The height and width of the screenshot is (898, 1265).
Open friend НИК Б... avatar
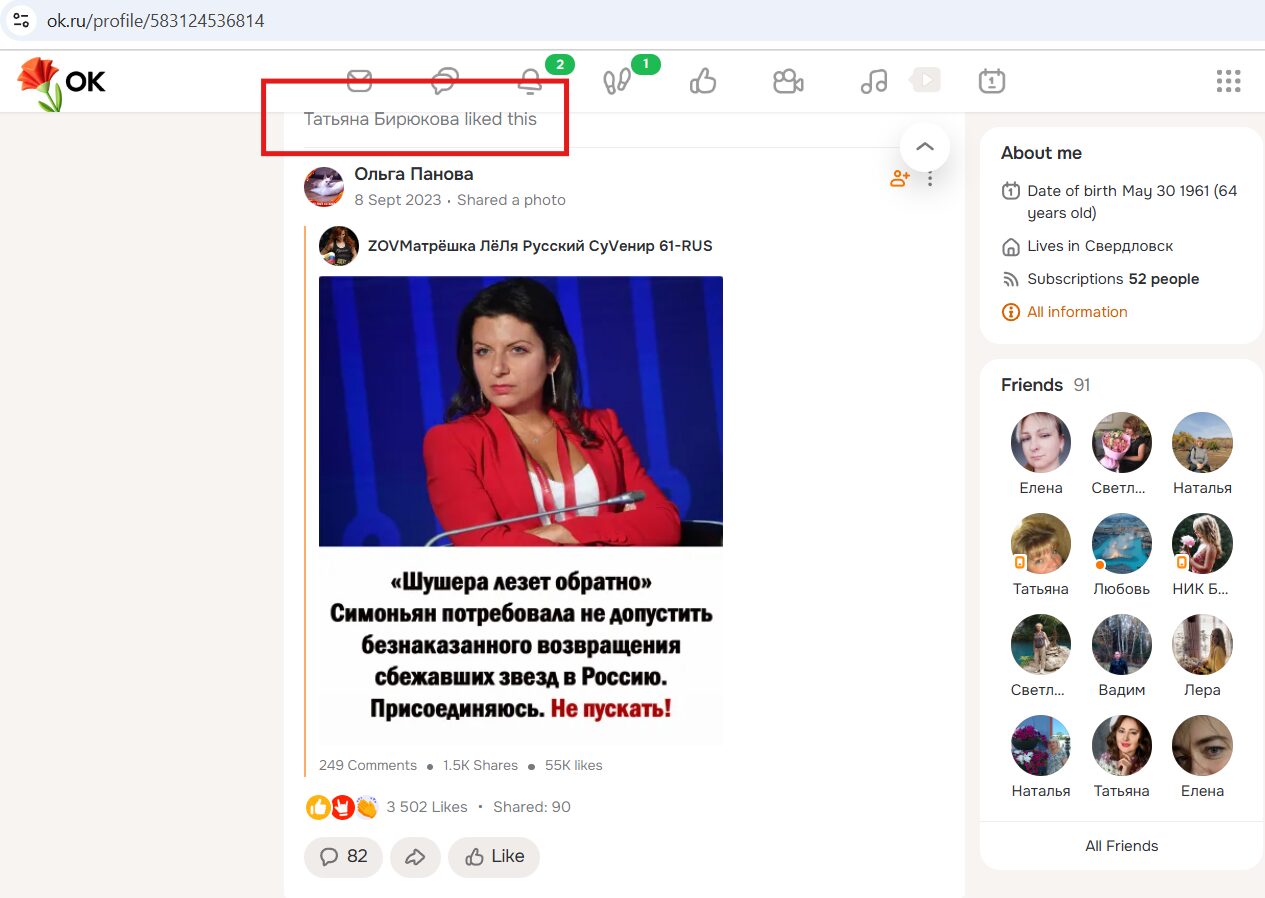[1202, 543]
